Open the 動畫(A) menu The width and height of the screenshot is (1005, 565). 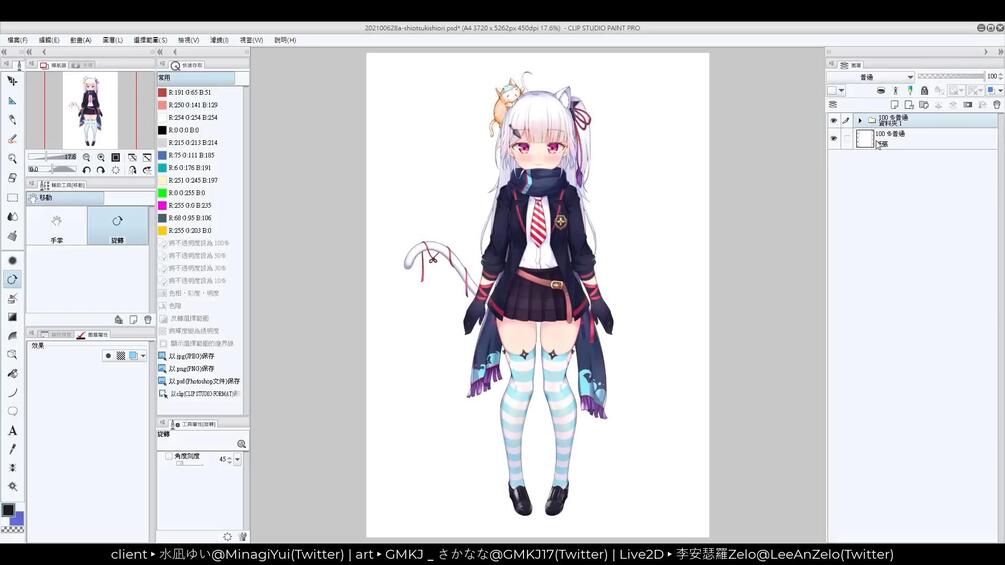click(81, 40)
